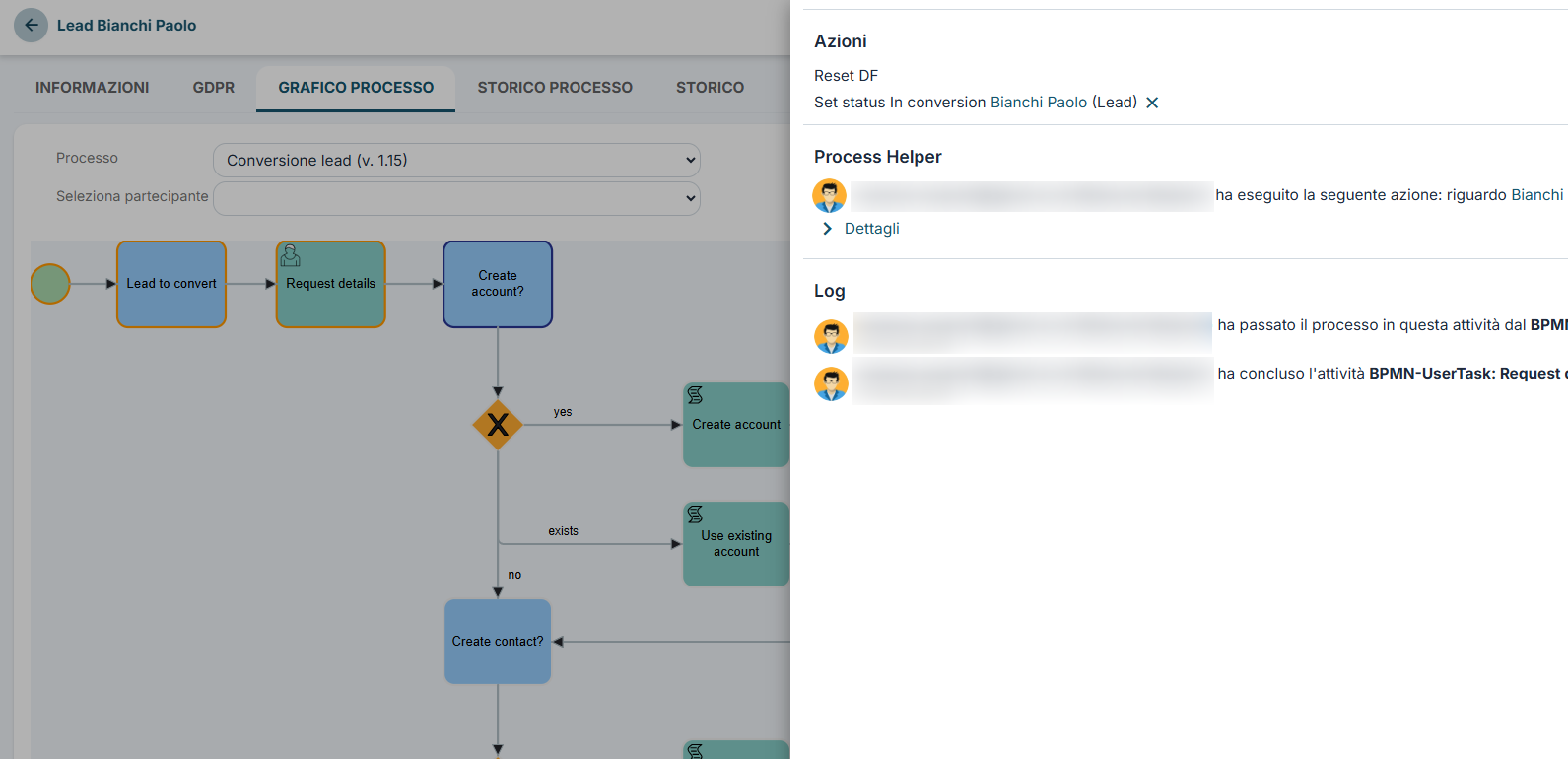Click the second avatar in the Log section
Viewport: 1568px width, 759px height.
point(832,383)
